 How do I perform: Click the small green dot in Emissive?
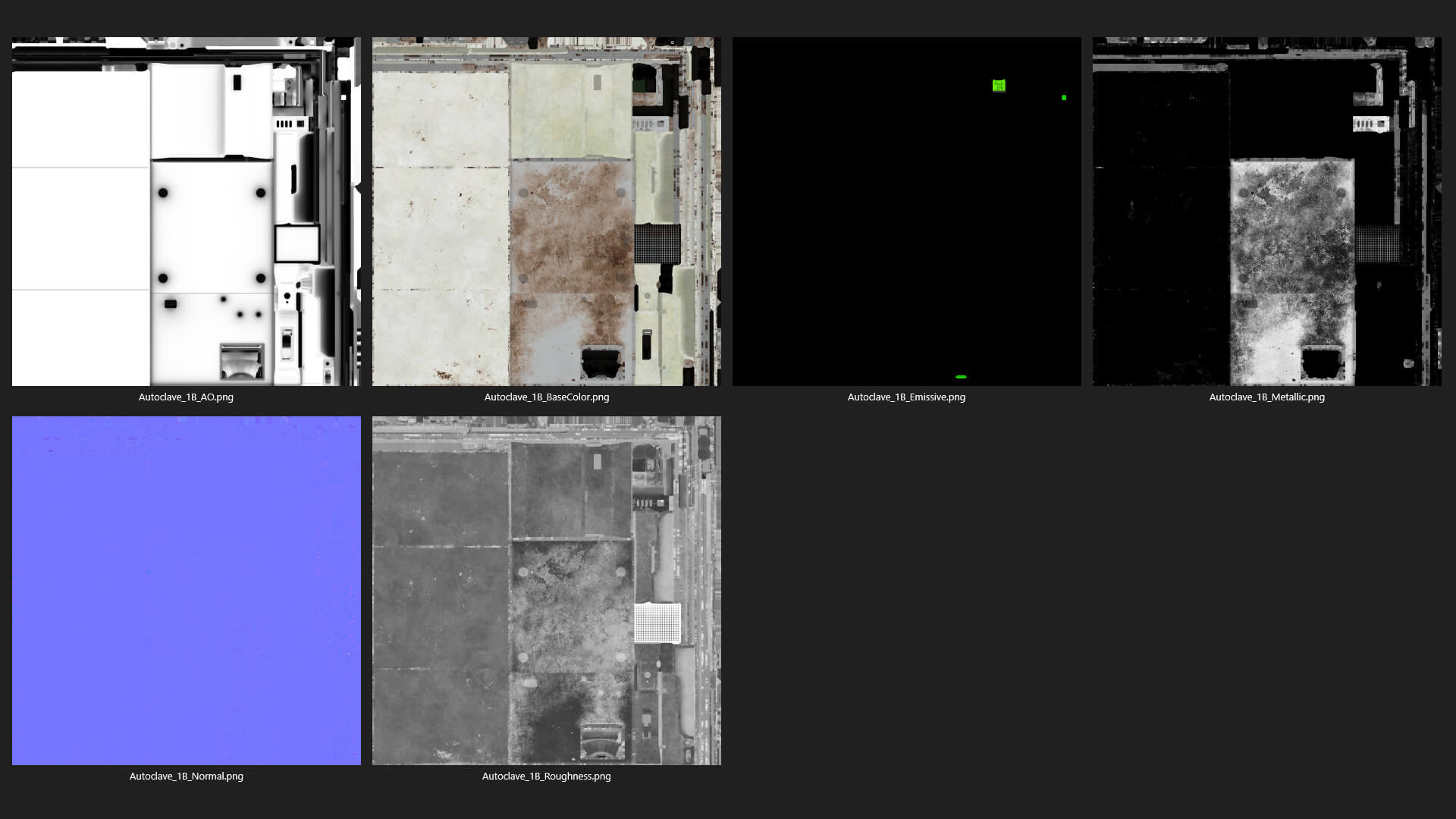tap(1064, 97)
